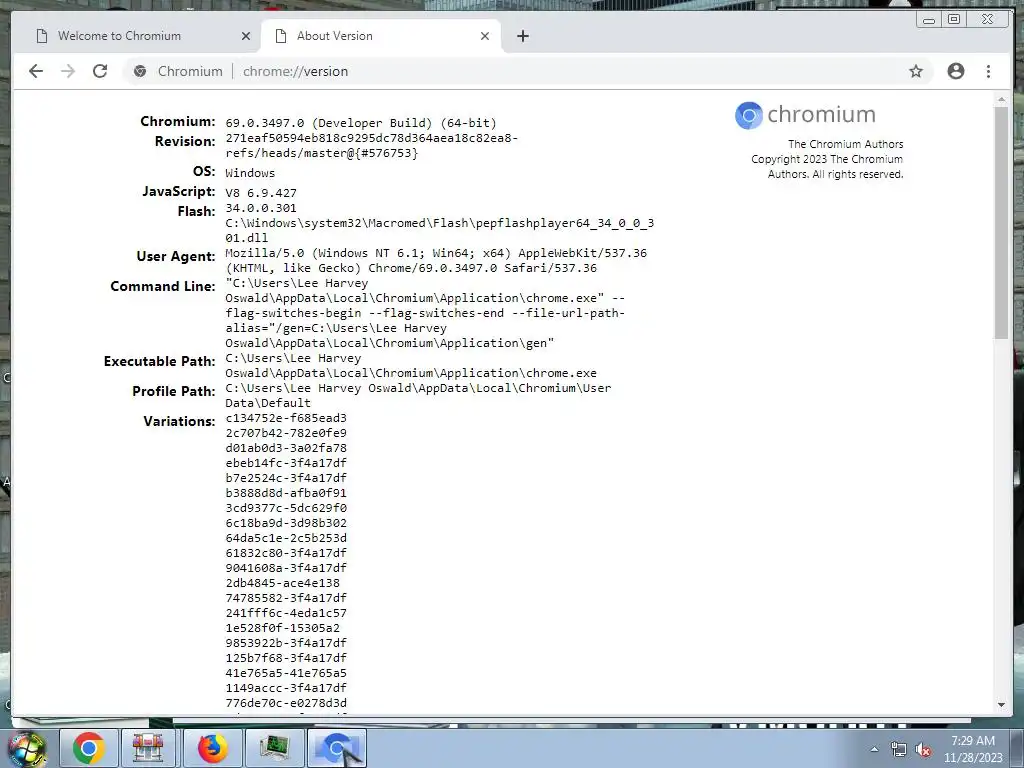Image resolution: width=1024 pixels, height=768 pixels.
Task: Click the Profile Path label
Action: [174, 392]
